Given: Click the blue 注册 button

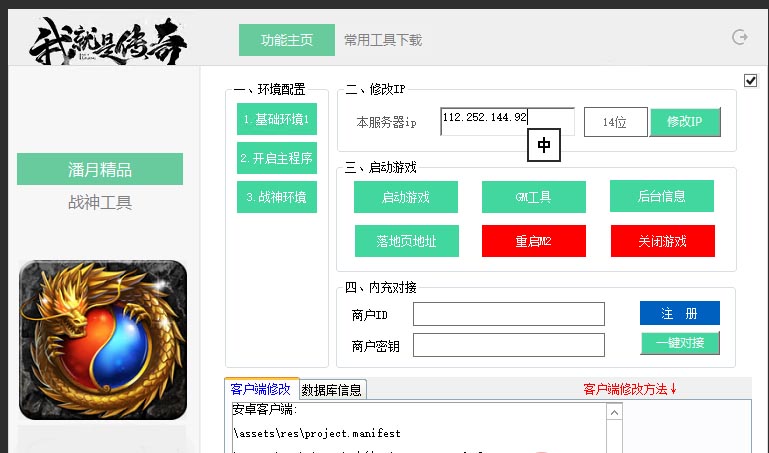Looking at the screenshot, I should click(x=680, y=313).
